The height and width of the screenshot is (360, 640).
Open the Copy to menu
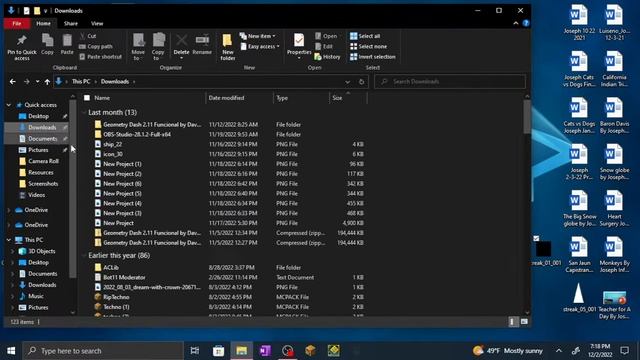point(158,47)
